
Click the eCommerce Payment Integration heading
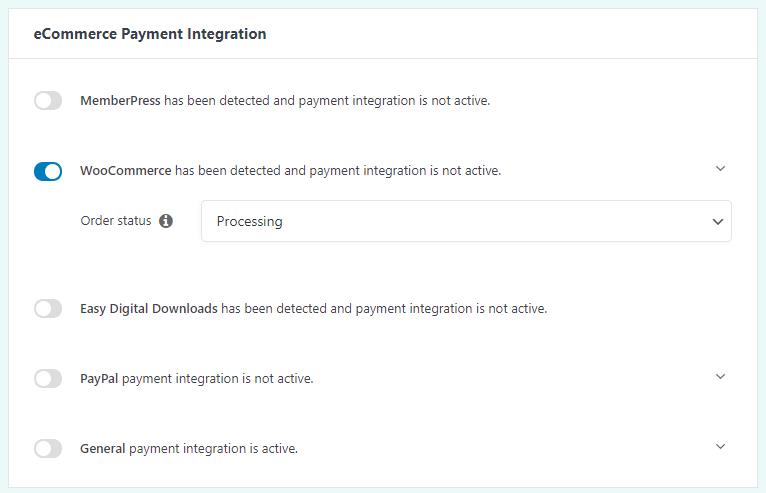[150, 34]
